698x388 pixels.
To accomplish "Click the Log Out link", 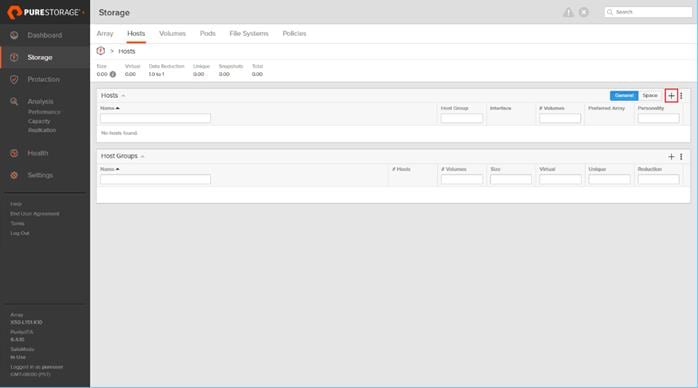I will [x=20, y=233].
